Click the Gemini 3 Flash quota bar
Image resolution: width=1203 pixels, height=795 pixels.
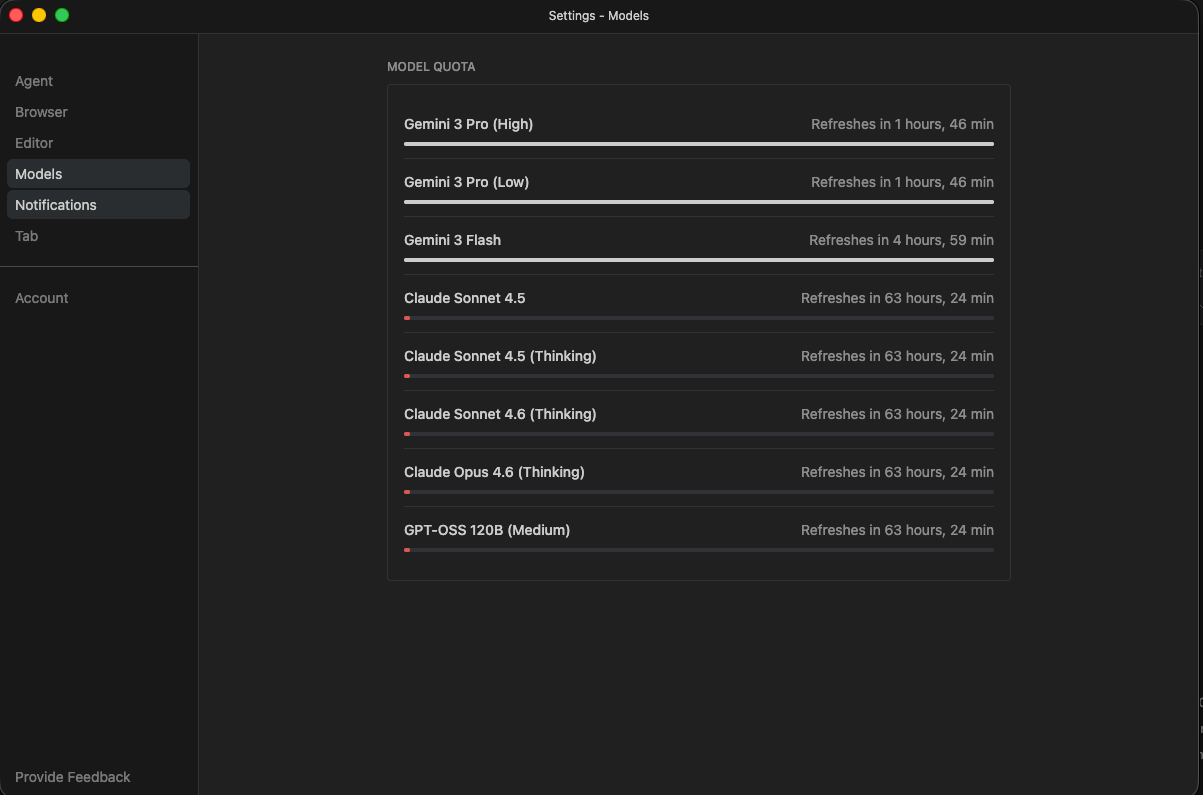(699, 260)
